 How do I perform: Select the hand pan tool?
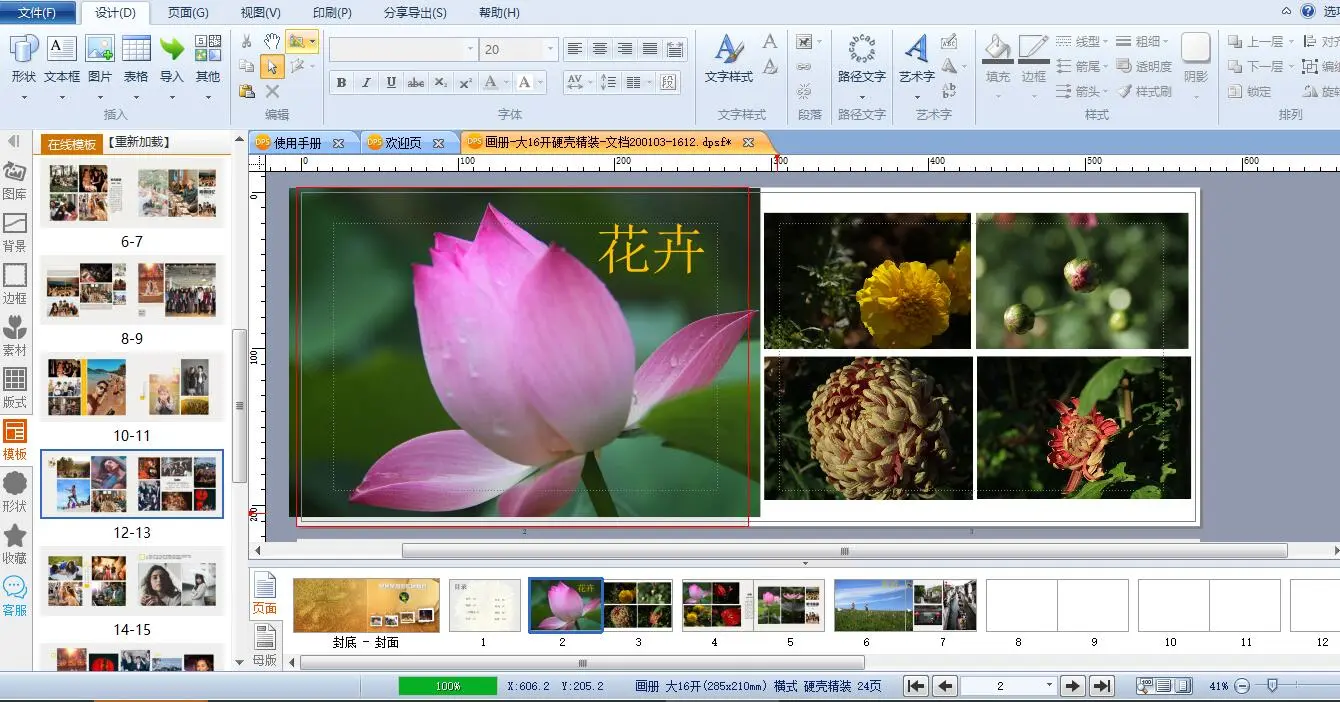[x=272, y=41]
